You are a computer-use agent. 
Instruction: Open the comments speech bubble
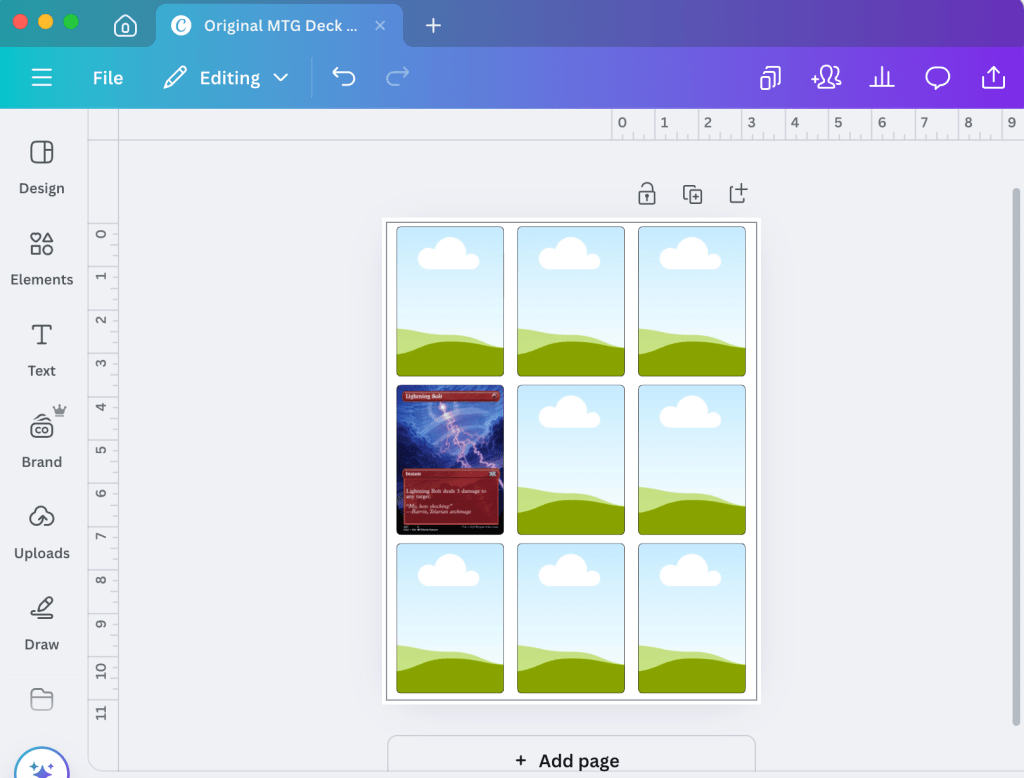[x=937, y=78]
